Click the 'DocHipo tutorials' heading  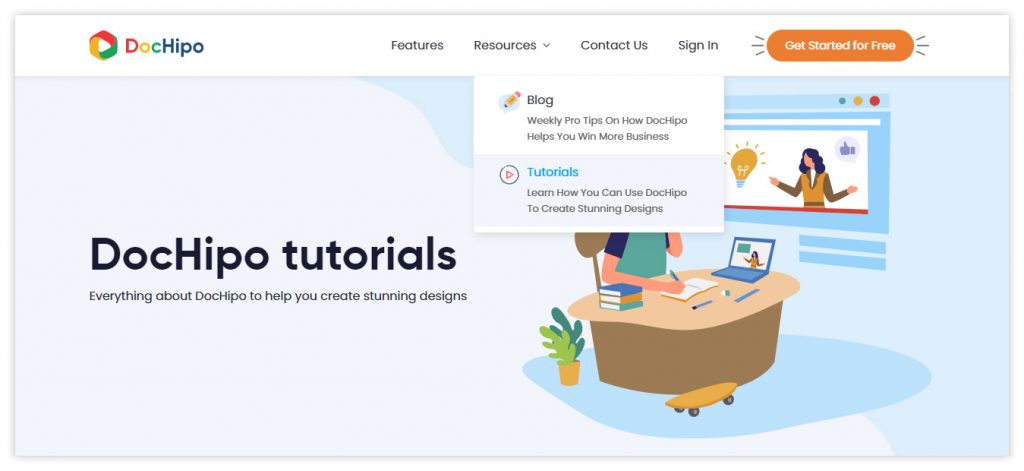(273, 254)
